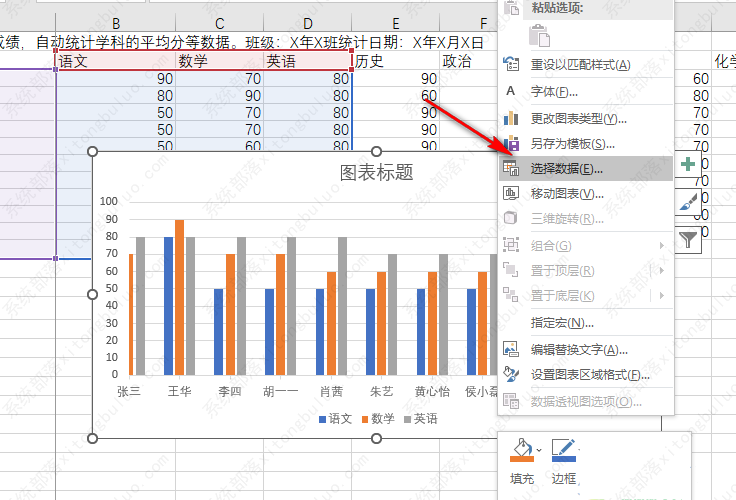Click the Select Data table icon
This screenshot has width=736, height=500.
pyautogui.click(x=511, y=168)
